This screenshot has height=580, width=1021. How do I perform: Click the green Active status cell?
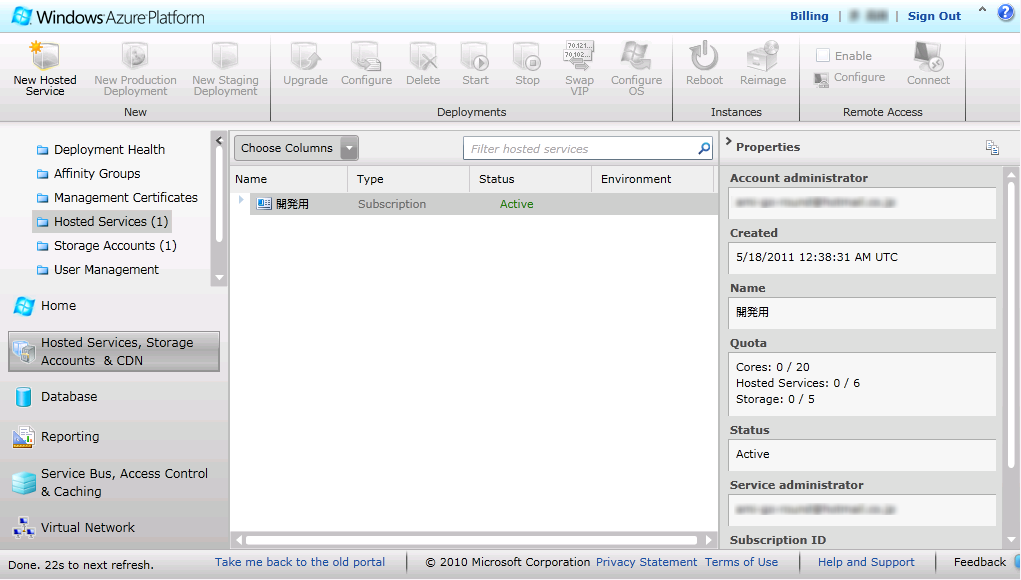(516, 204)
